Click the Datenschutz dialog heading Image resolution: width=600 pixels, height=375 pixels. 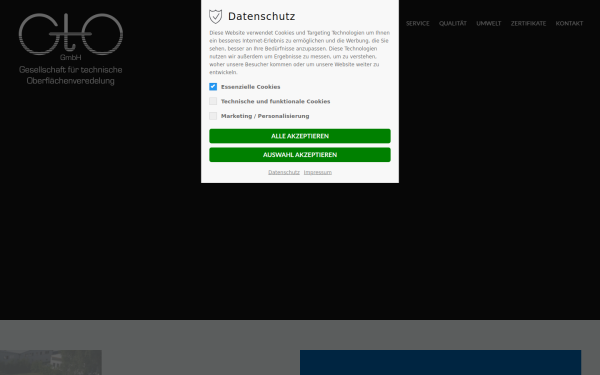click(262, 16)
